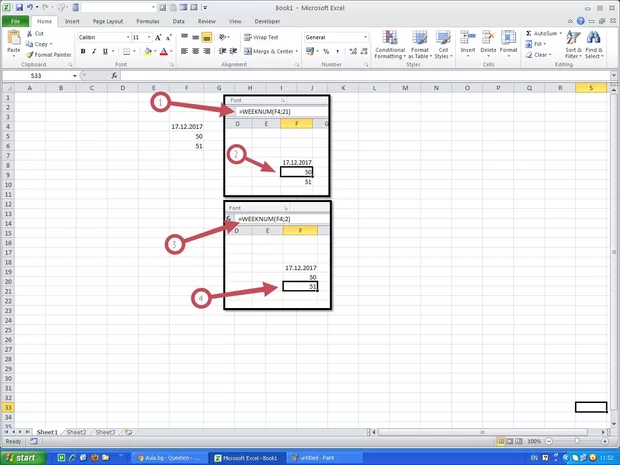Expand the Merge & Center dropdown arrow

click(x=298, y=51)
